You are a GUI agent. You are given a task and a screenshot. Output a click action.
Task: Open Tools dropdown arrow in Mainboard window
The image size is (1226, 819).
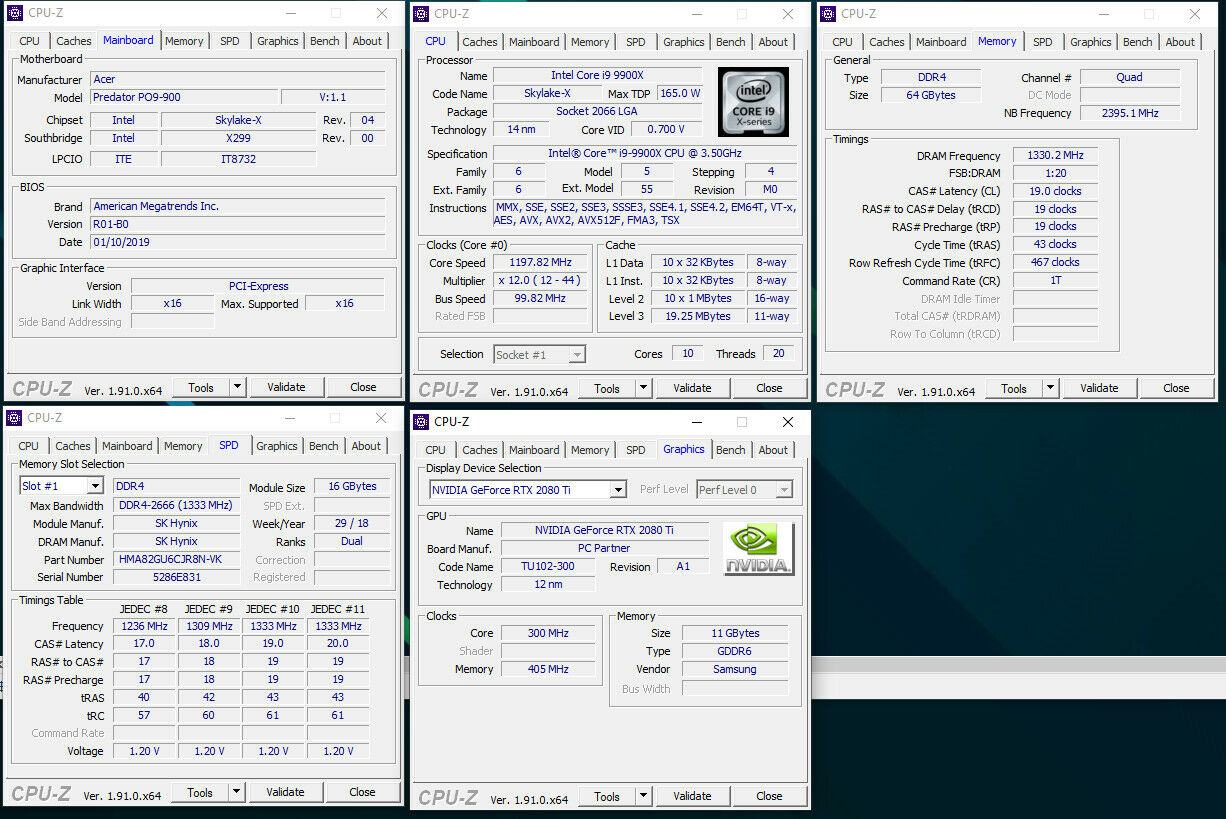(x=237, y=387)
